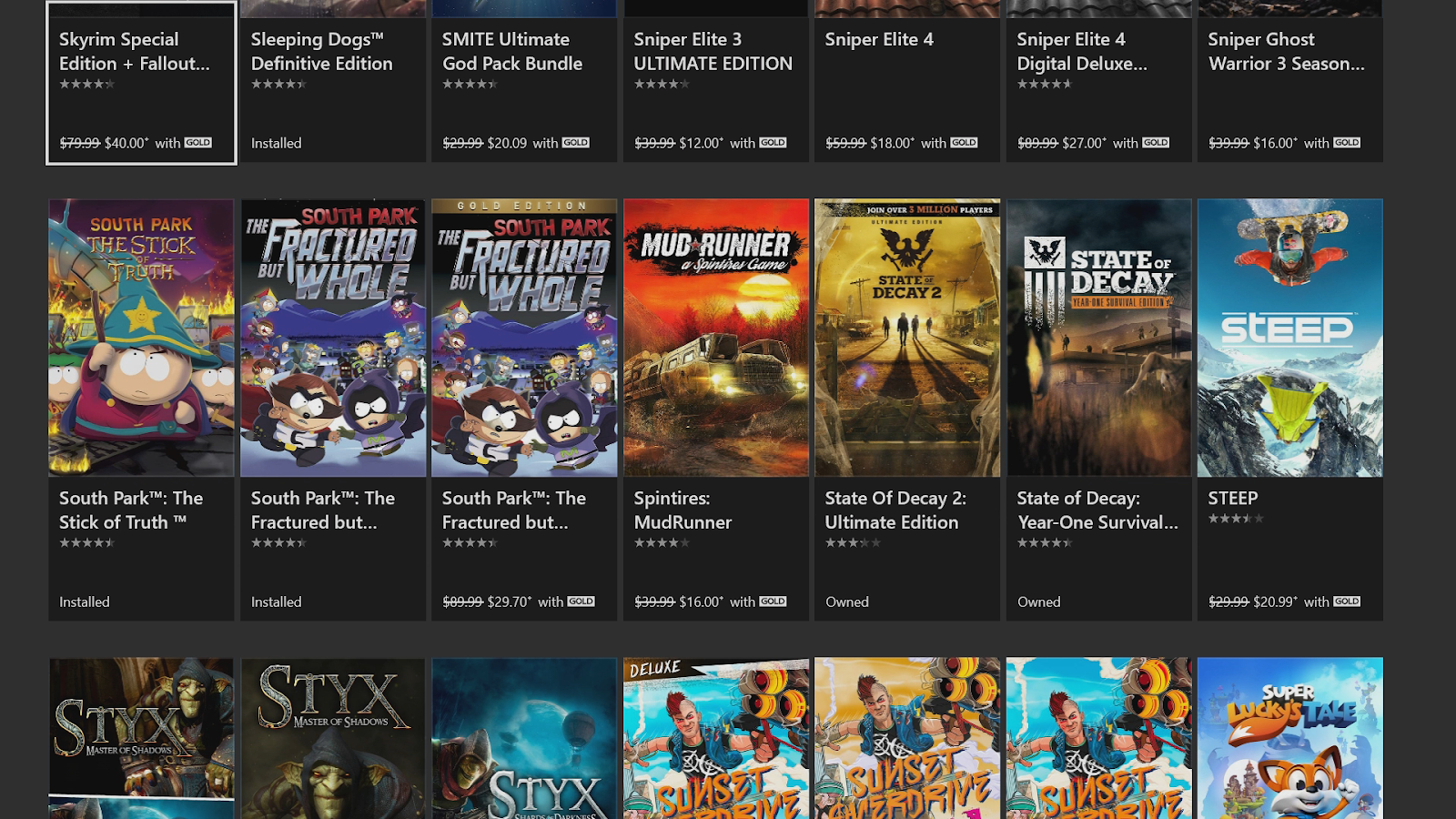Open the STEEP cover art
This screenshot has height=819, width=1456.
(1290, 338)
